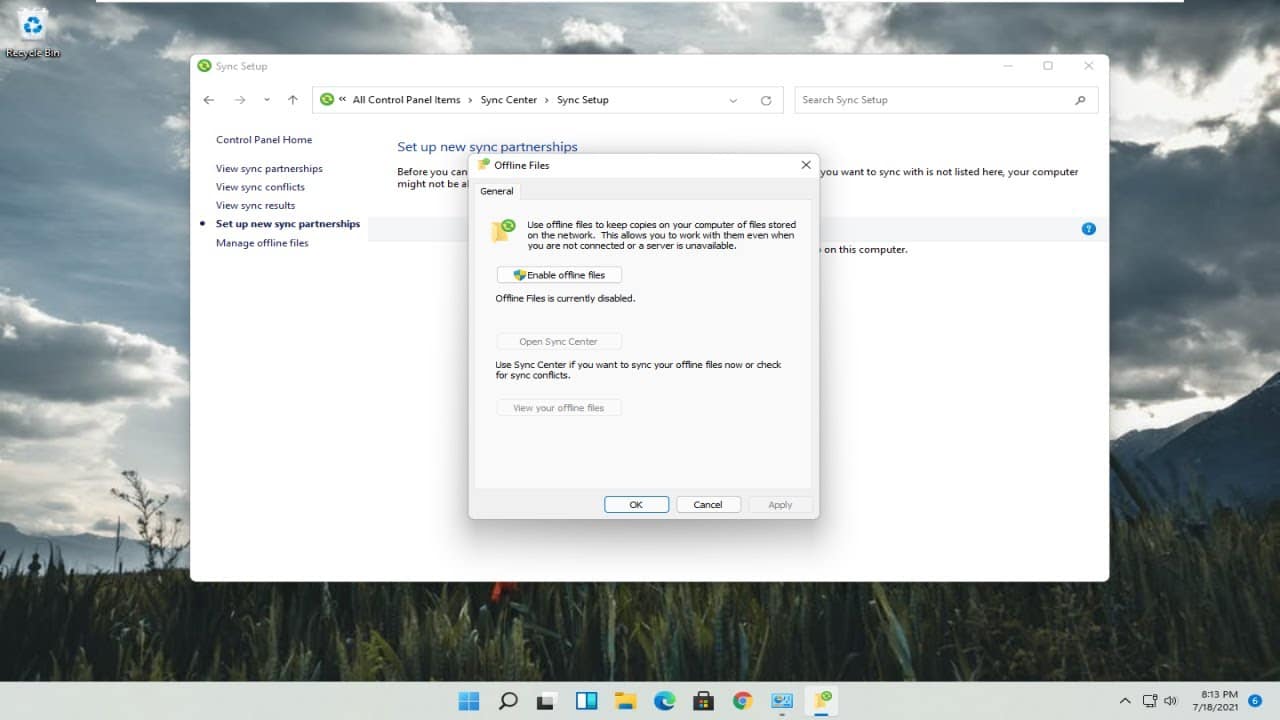Screen dimensions: 1280x720
Task: Open View sync results
Action: [x=255, y=206]
